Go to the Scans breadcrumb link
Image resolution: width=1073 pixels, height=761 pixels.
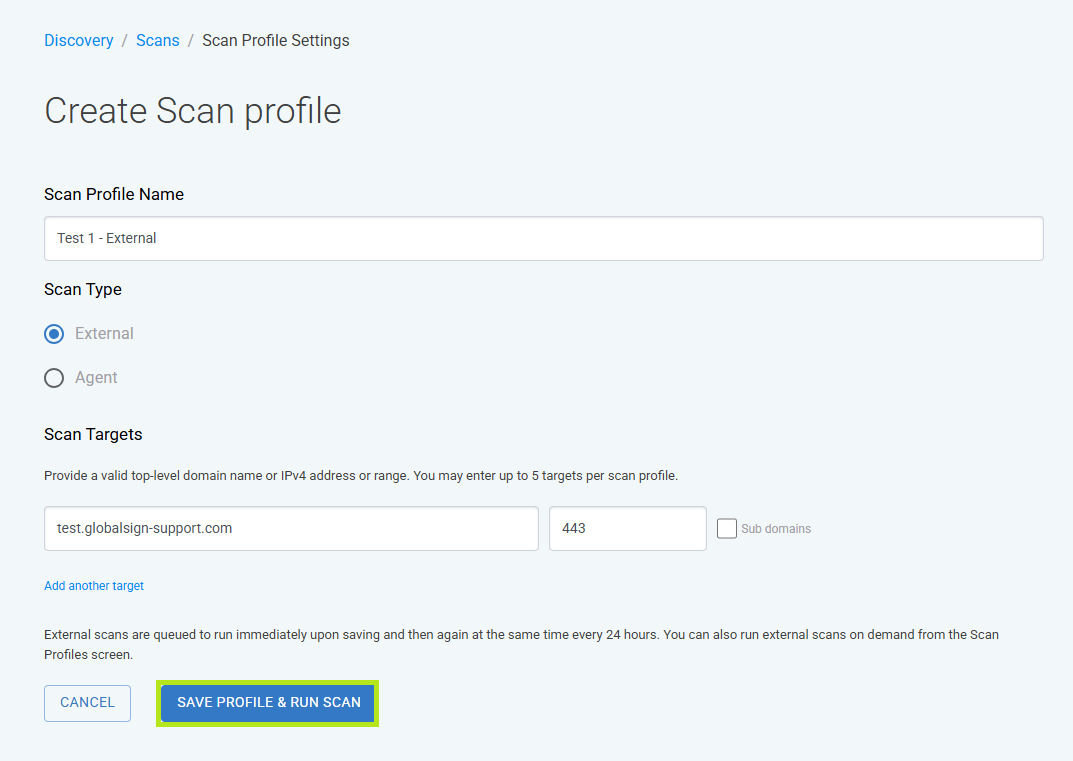pyautogui.click(x=157, y=40)
